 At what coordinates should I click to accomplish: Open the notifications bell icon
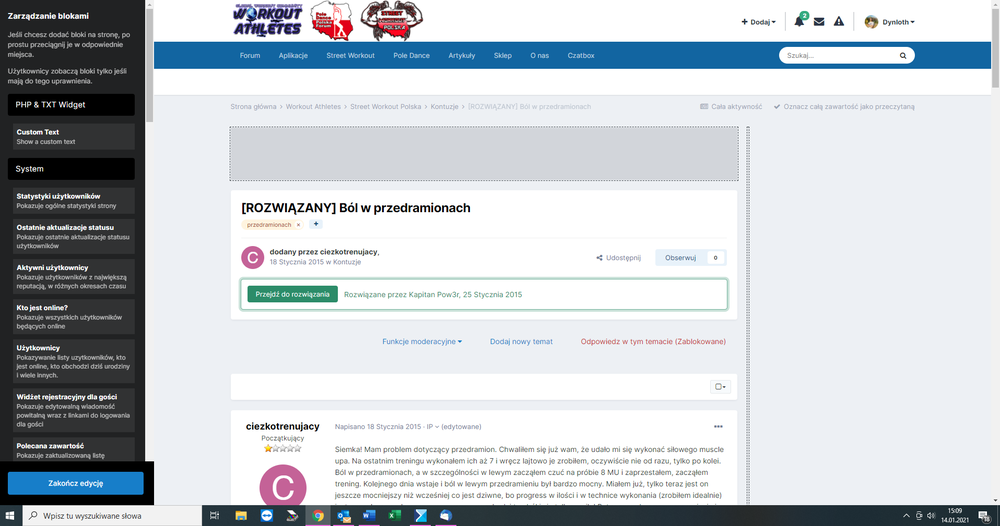(799, 22)
